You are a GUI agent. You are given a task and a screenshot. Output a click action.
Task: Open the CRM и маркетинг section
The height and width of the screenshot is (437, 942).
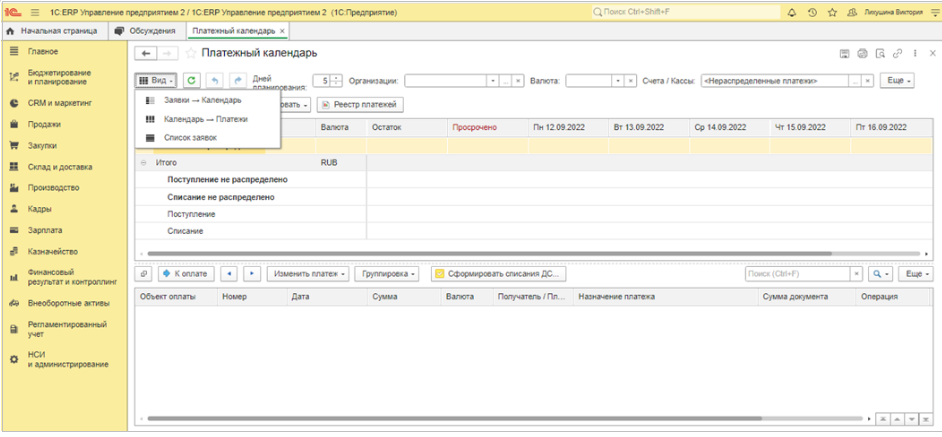(59, 103)
